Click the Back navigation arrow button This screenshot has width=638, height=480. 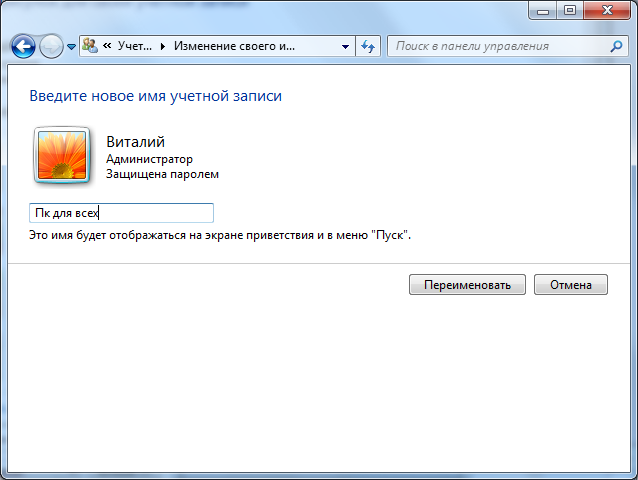tap(23, 46)
